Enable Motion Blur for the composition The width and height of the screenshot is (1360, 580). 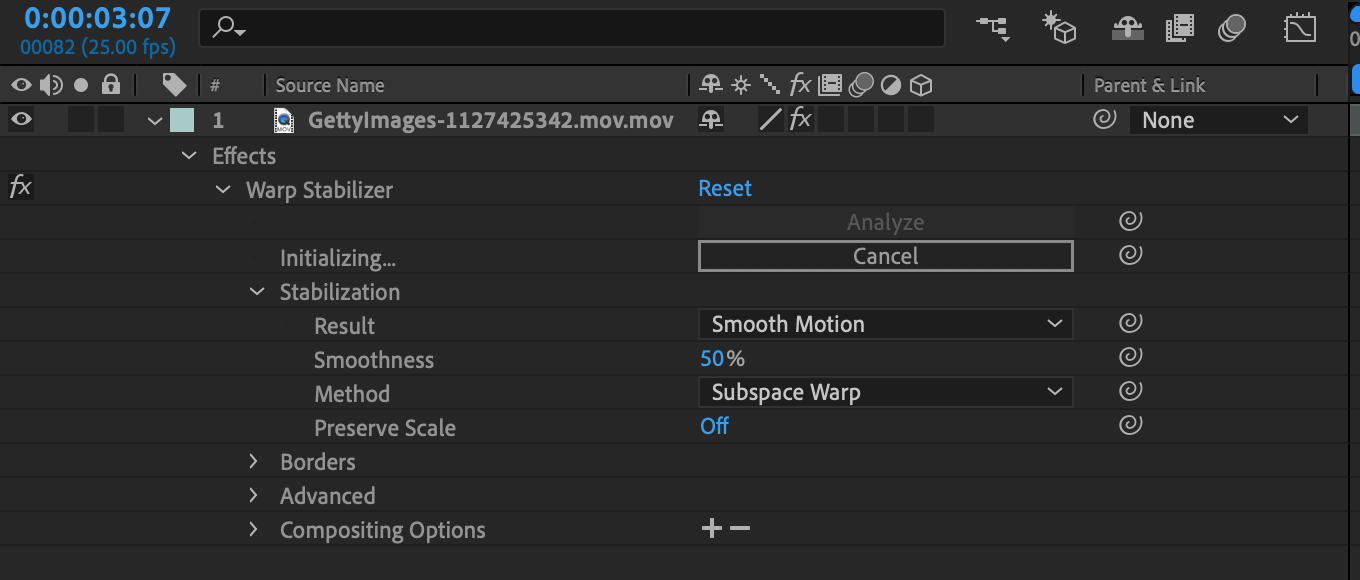[1231, 28]
